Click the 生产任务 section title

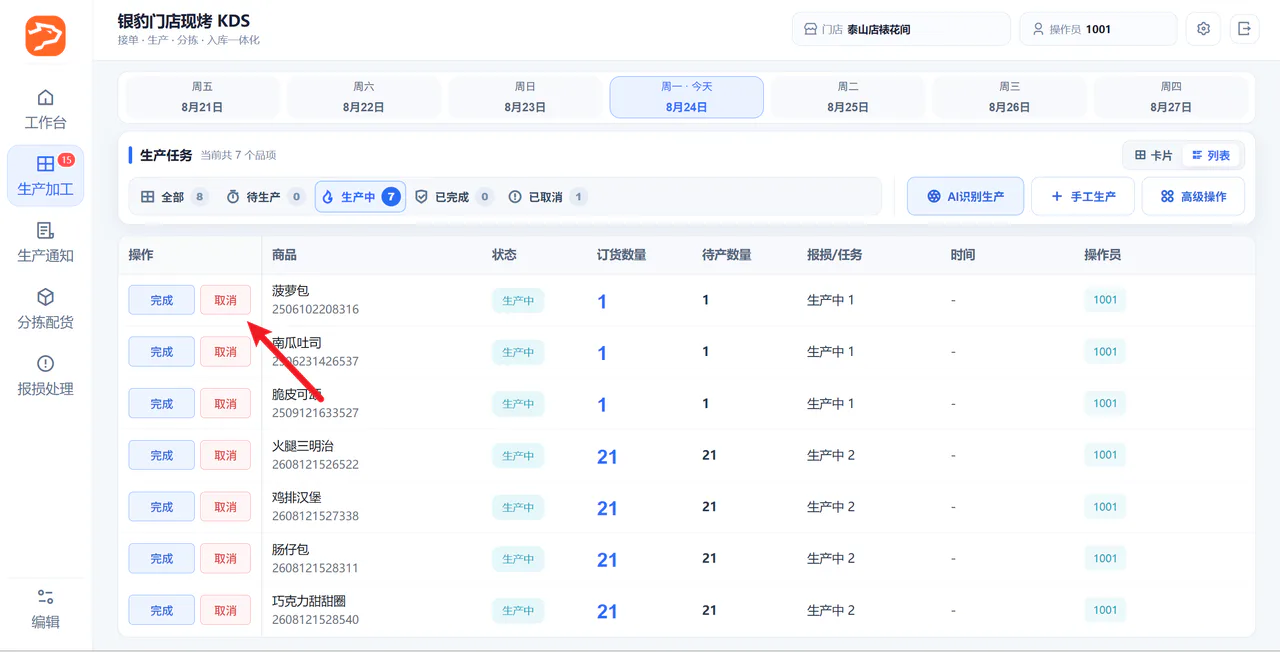tap(166, 155)
